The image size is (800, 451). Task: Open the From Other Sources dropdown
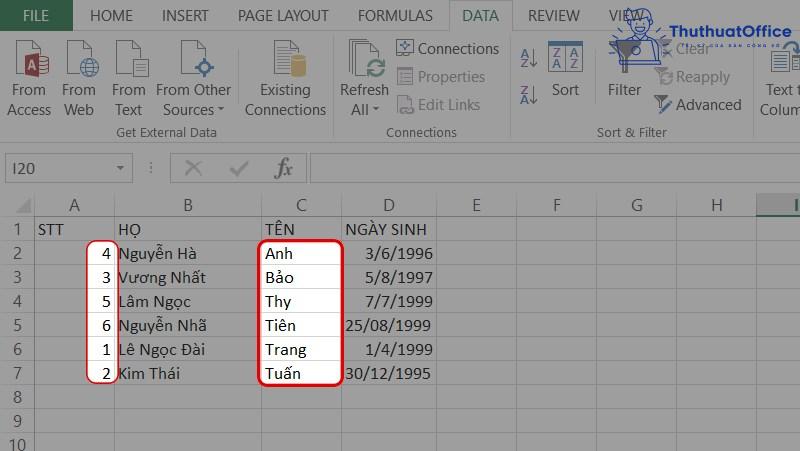click(x=193, y=78)
